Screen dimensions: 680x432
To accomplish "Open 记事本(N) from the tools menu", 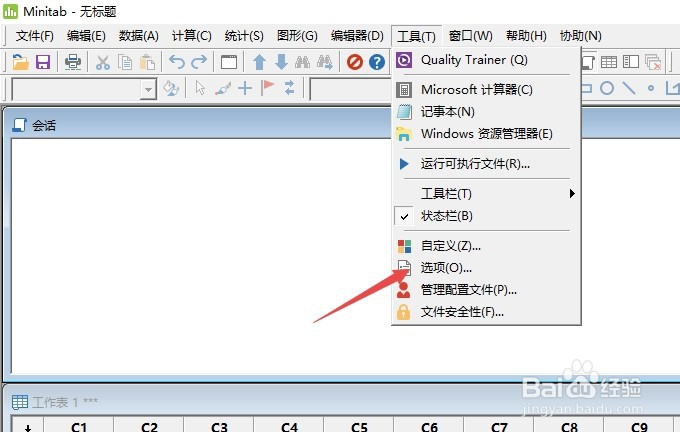I will [486, 112].
